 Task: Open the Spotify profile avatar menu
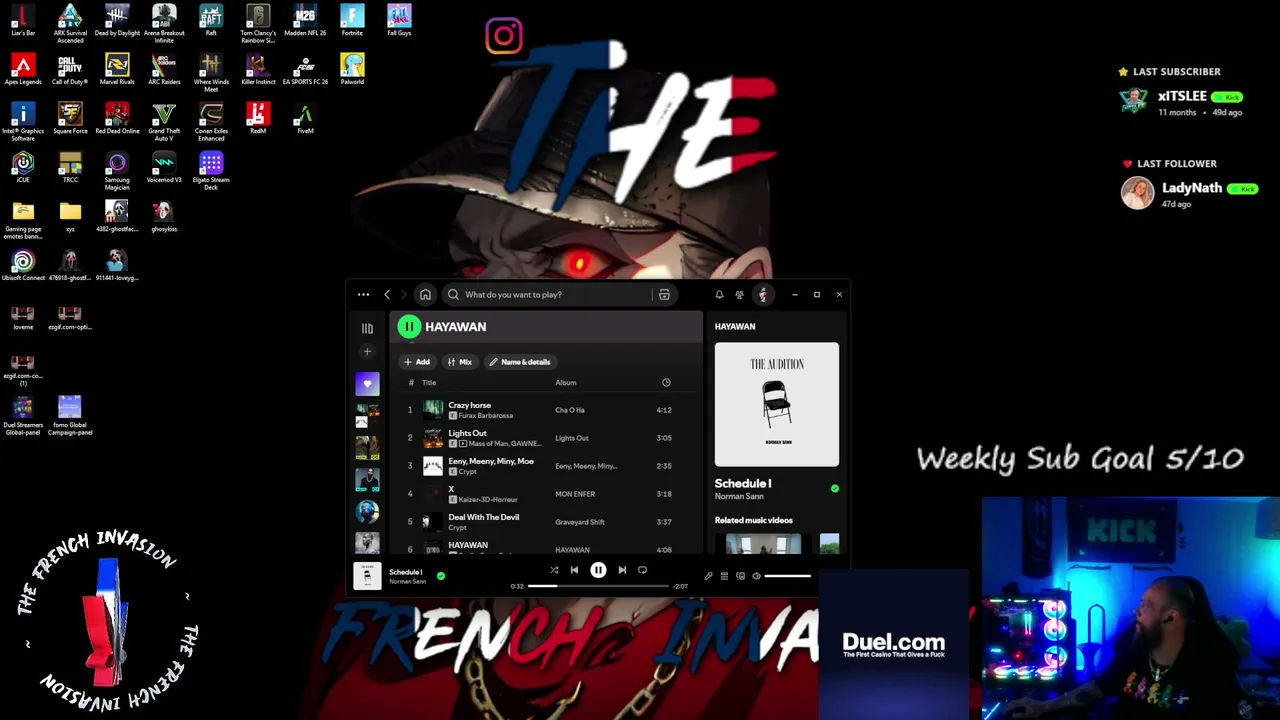tap(763, 295)
